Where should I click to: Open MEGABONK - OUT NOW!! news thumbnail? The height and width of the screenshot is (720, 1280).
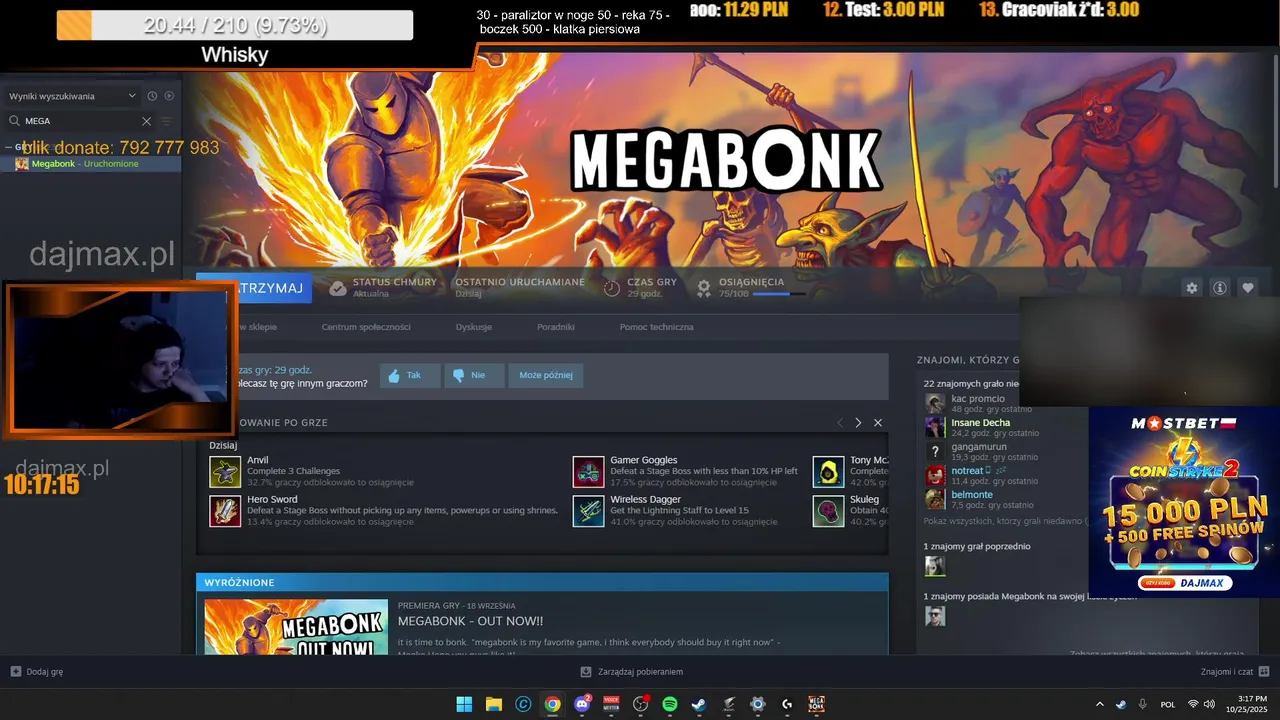pos(296,627)
